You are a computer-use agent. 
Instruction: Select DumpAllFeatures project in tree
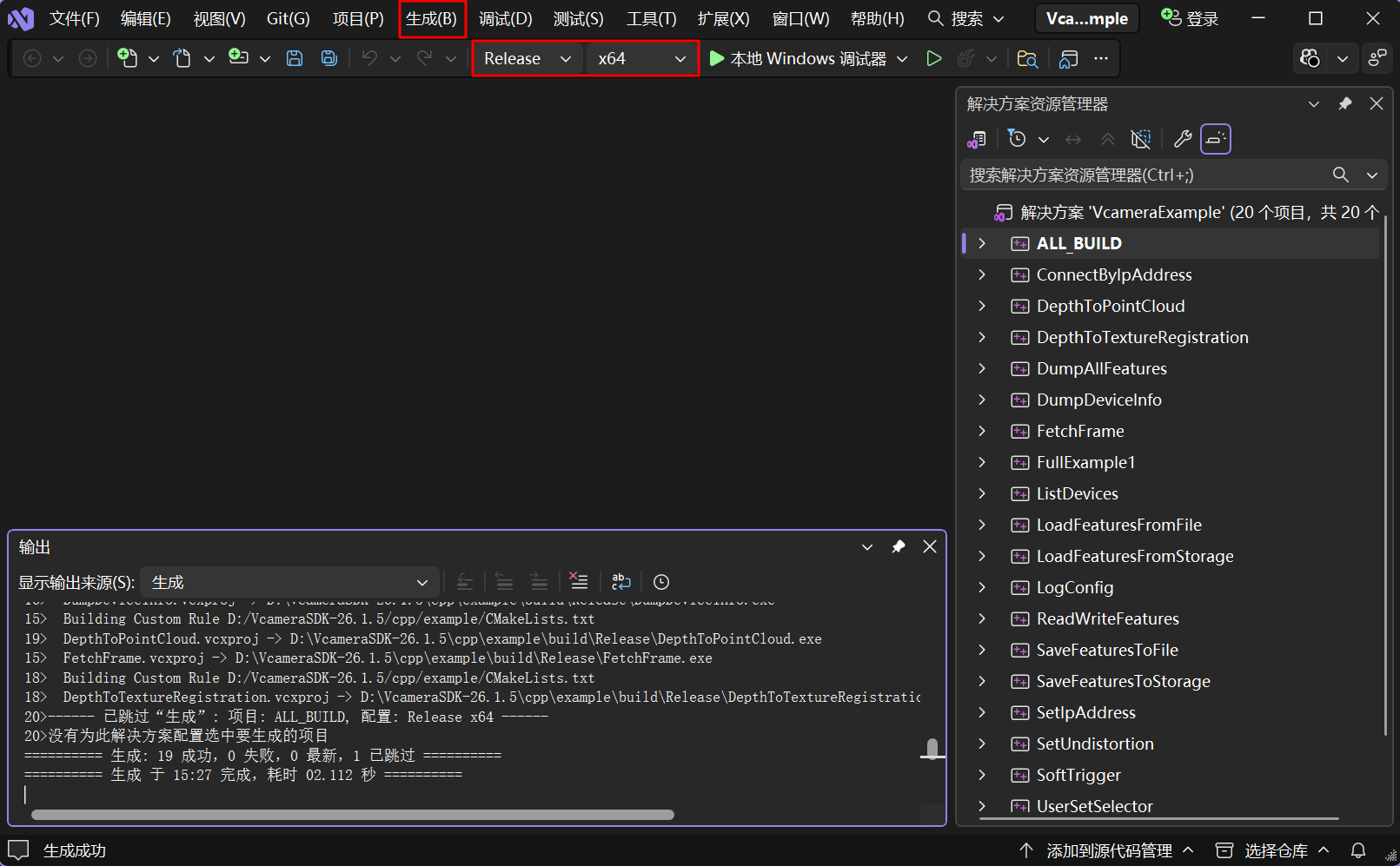[x=1101, y=368]
